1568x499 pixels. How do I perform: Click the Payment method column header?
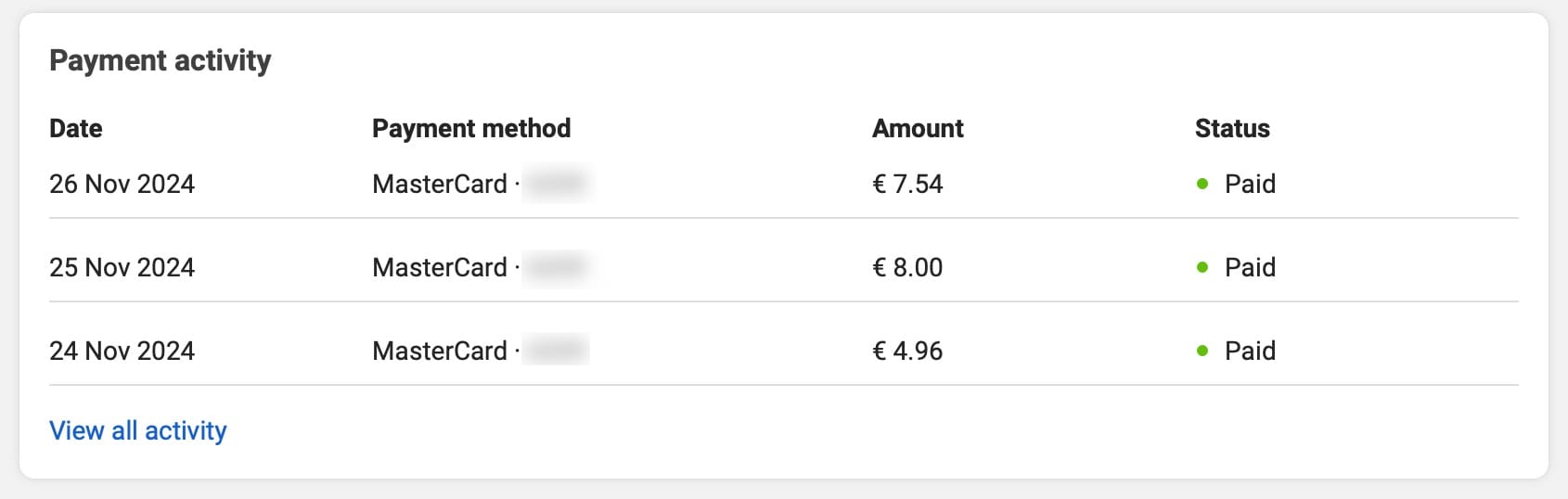tap(471, 128)
